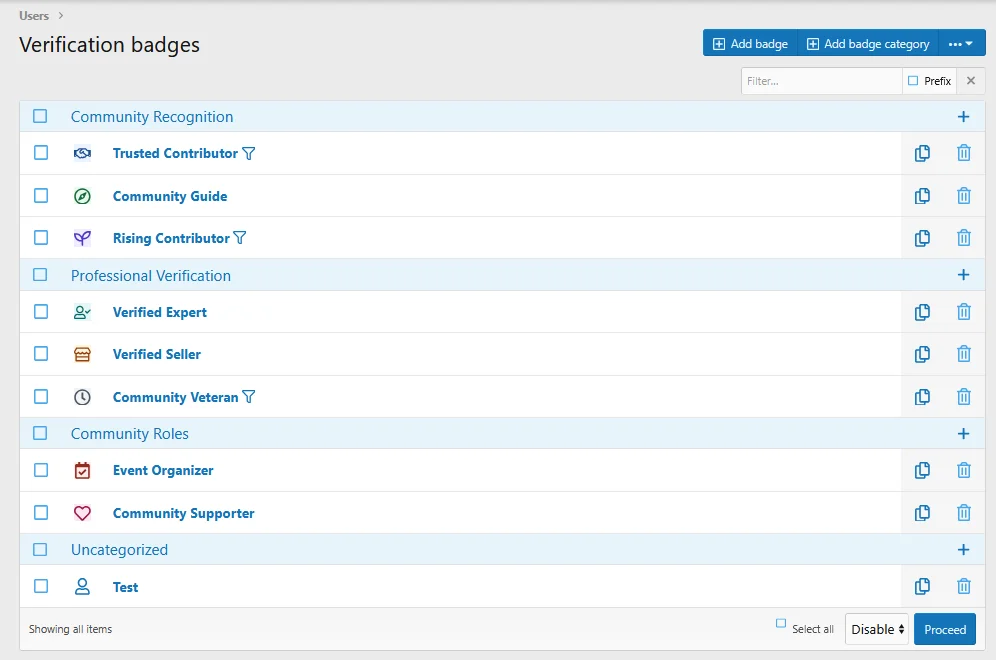Add badge to Community Recognition category

tap(963, 116)
